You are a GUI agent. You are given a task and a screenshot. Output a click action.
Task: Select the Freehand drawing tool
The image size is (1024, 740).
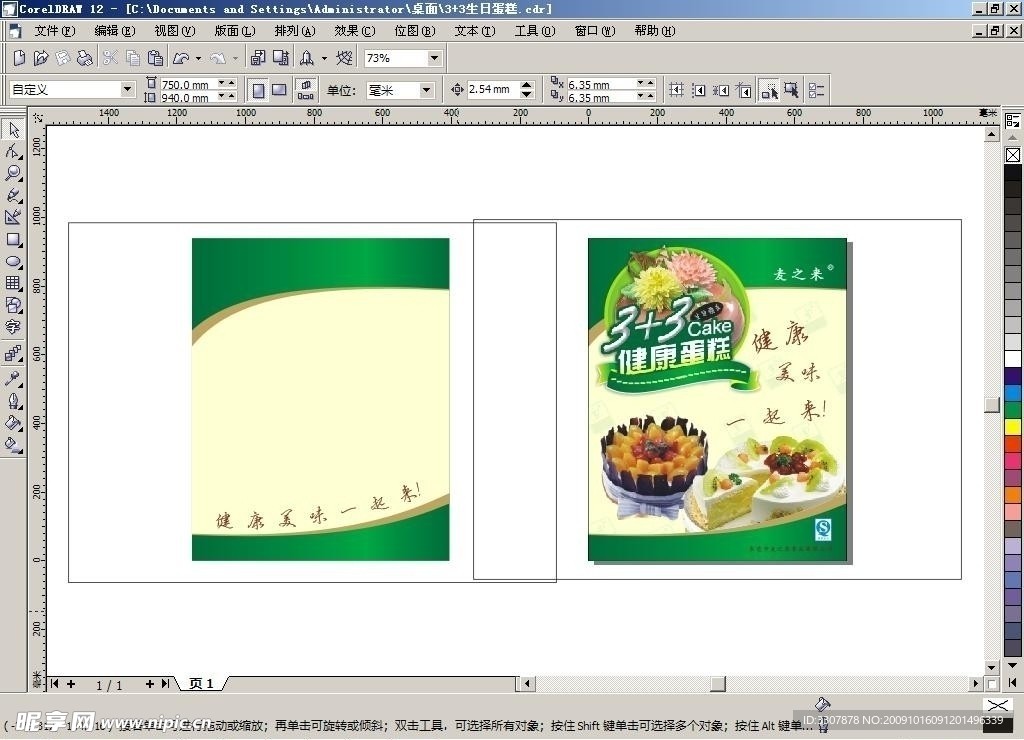click(13, 195)
